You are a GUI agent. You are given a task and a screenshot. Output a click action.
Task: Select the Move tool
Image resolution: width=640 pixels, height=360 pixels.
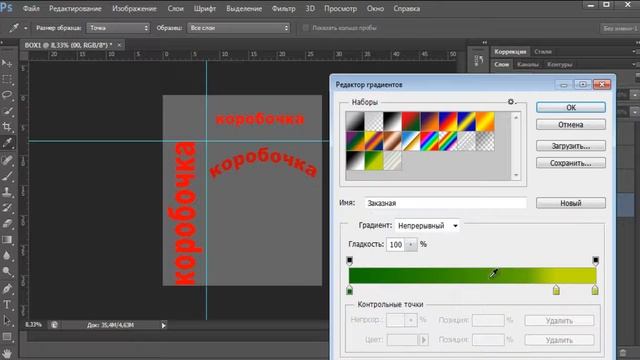(x=7, y=63)
